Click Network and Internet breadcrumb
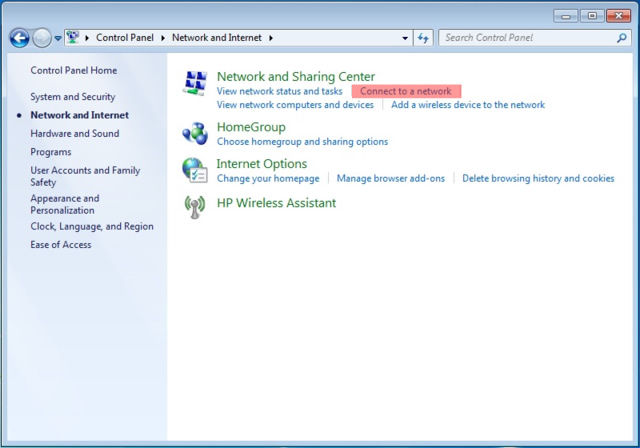This screenshot has width=640, height=448. click(216, 38)
